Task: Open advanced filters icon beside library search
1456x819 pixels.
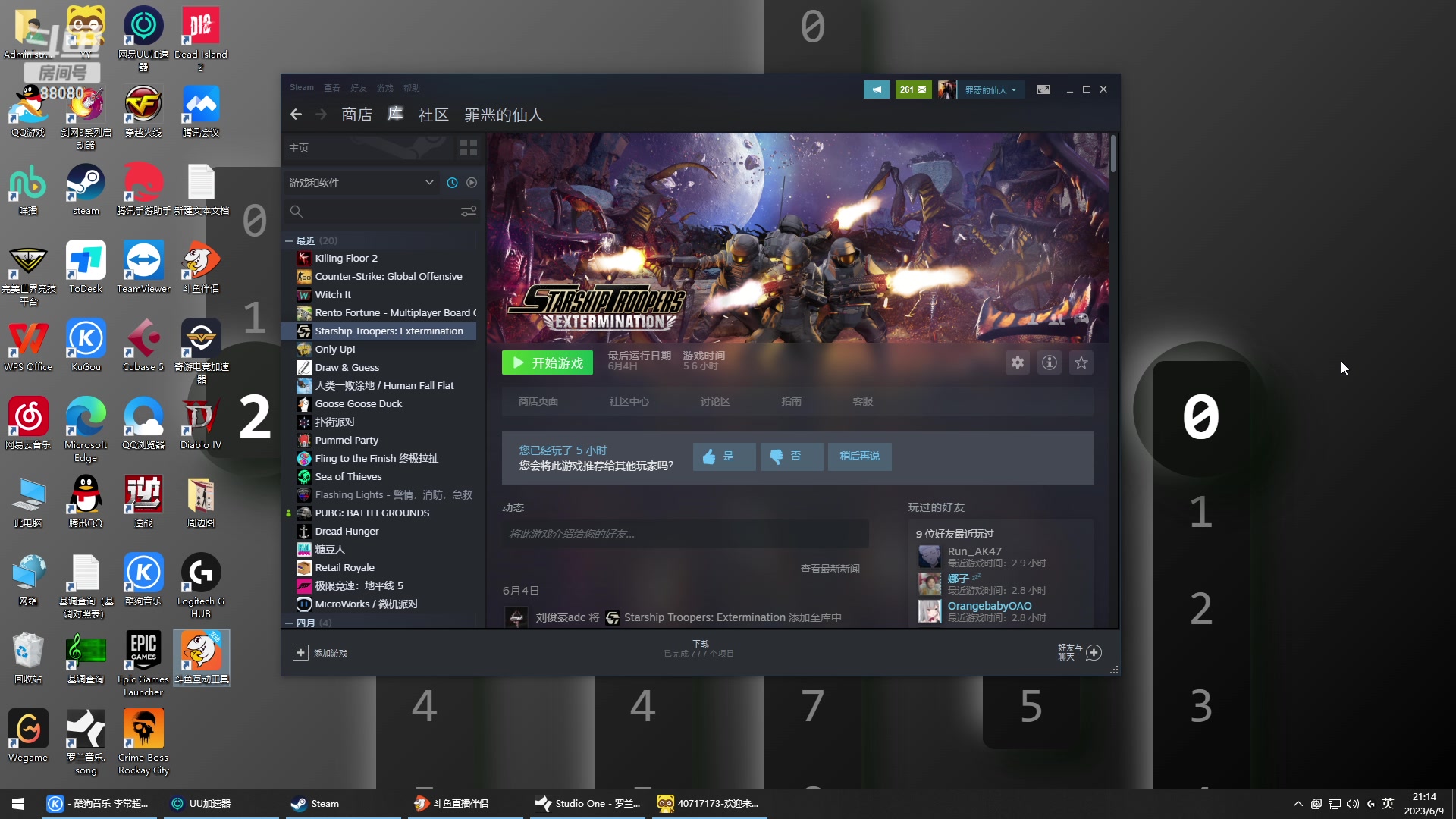Action: 469,212
